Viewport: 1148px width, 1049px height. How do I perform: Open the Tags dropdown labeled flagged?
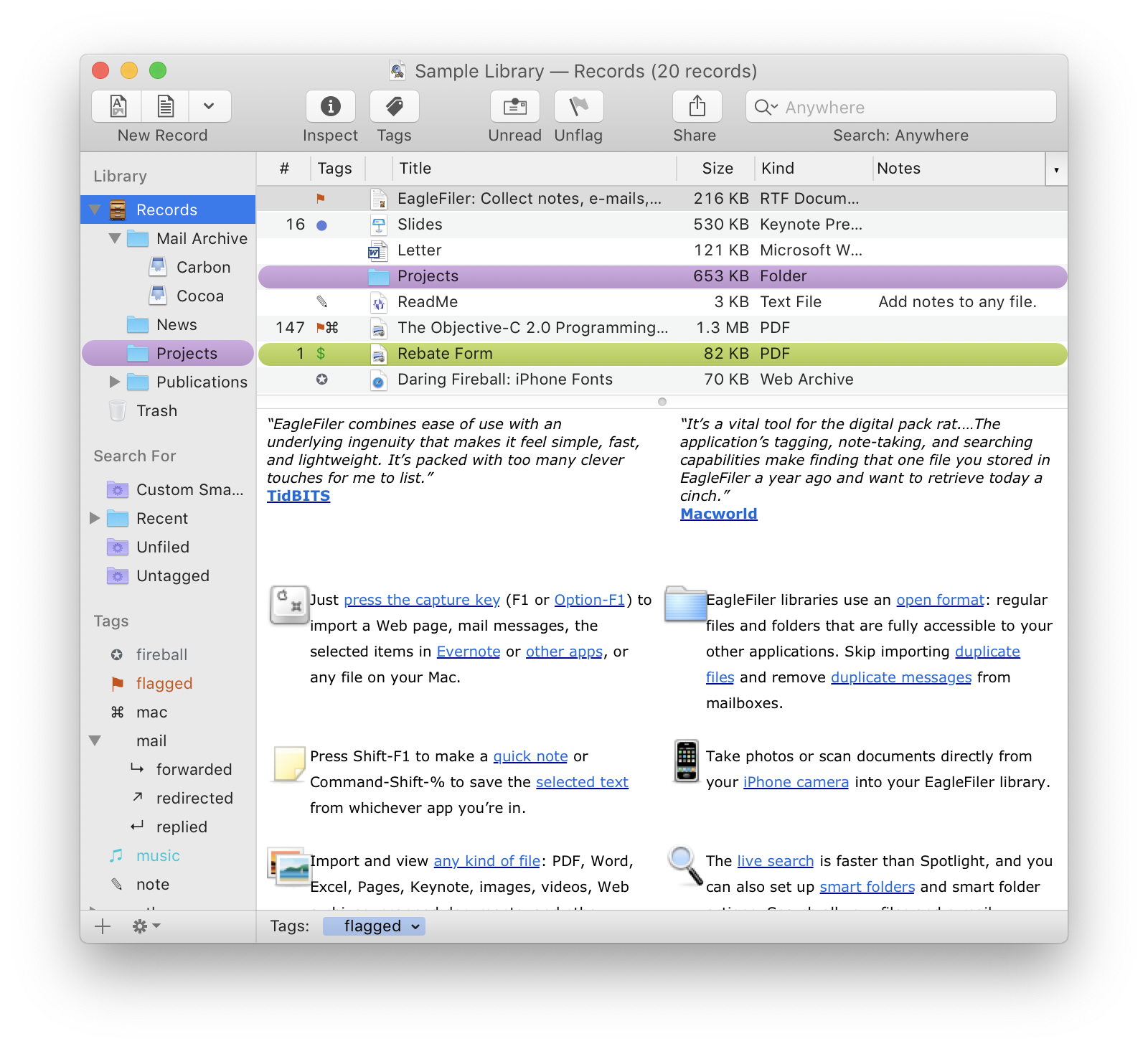(x=374, y=926)
